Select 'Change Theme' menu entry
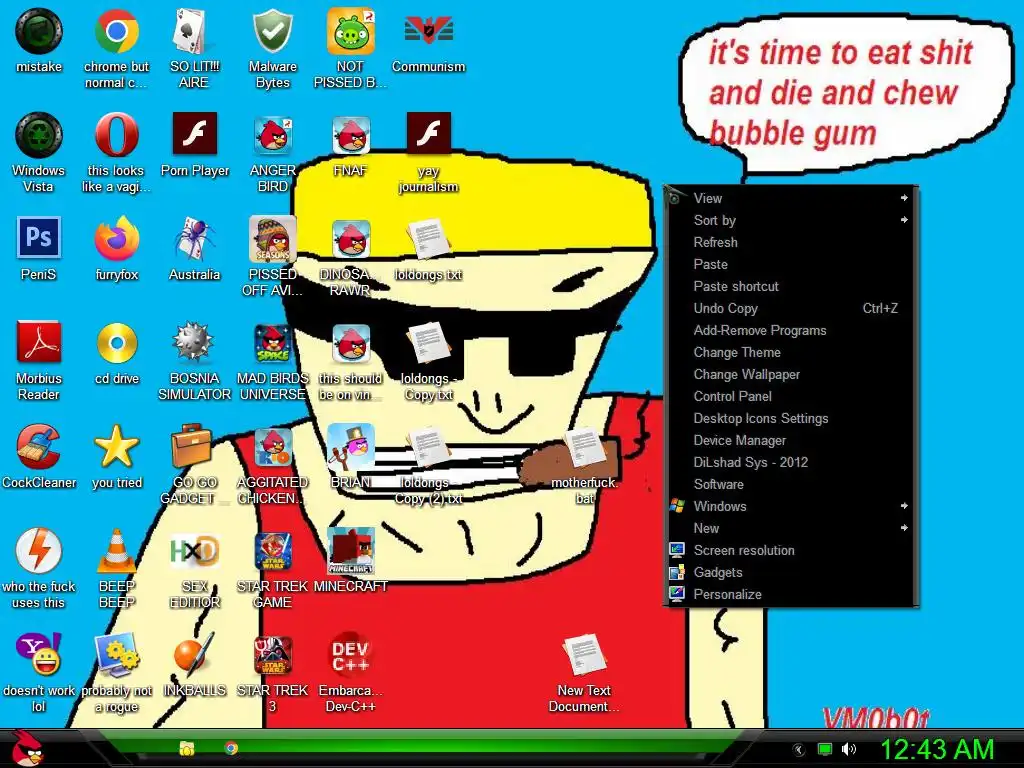The width and height of the screenshot is (1024, 768). (x=791, y=353)
